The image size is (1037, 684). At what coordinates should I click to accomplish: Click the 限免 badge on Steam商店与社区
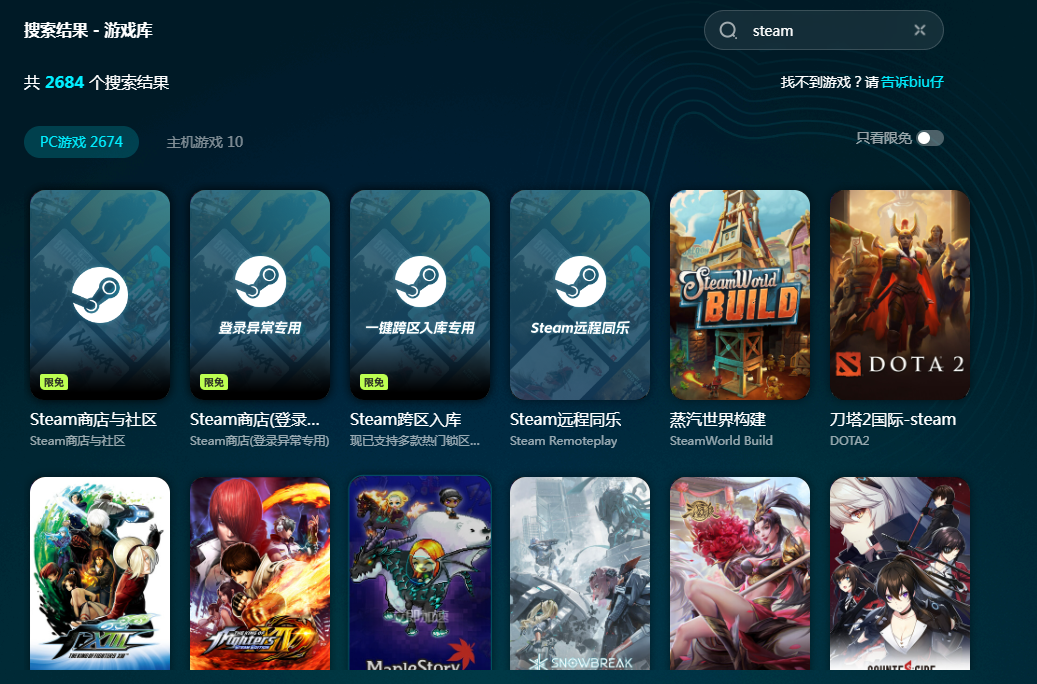[54, 382]
